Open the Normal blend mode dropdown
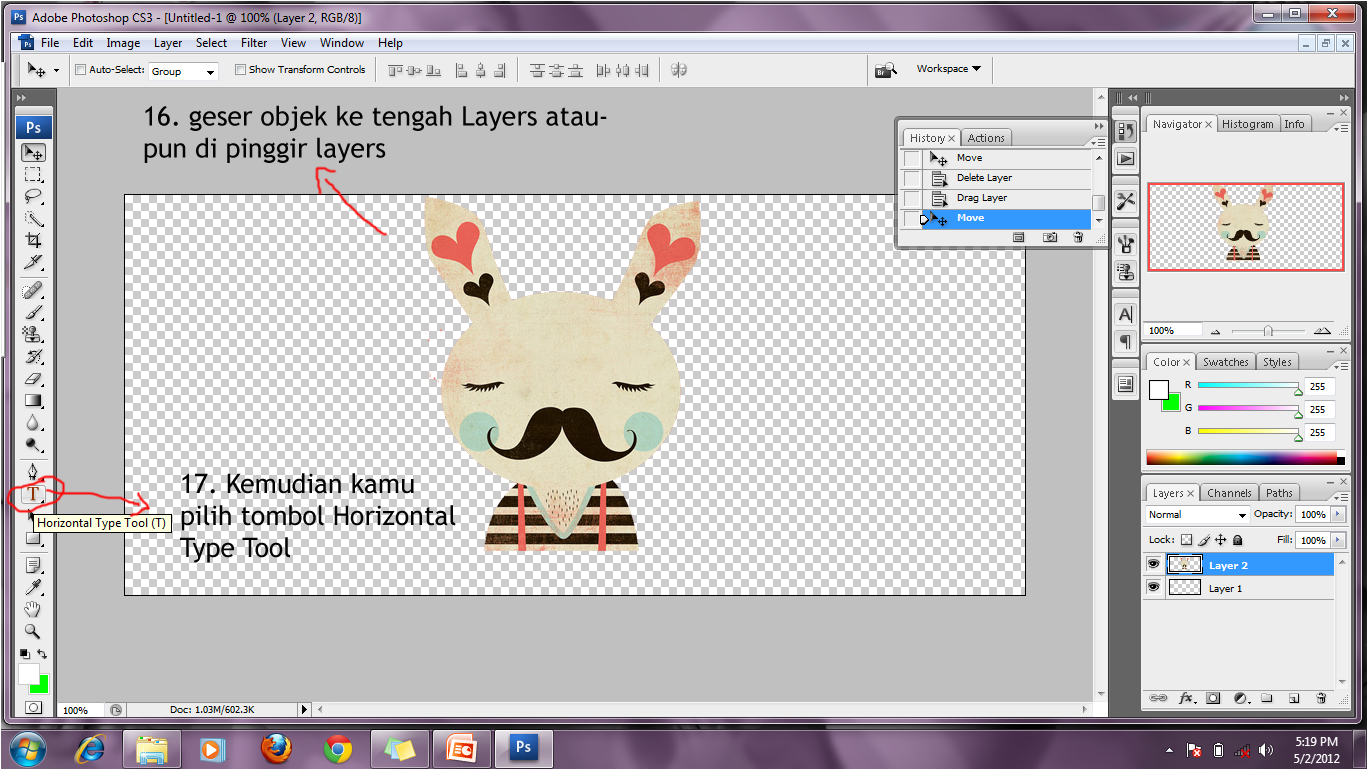The width and height of the screenshot is (1368, 770). point(1197,515)
